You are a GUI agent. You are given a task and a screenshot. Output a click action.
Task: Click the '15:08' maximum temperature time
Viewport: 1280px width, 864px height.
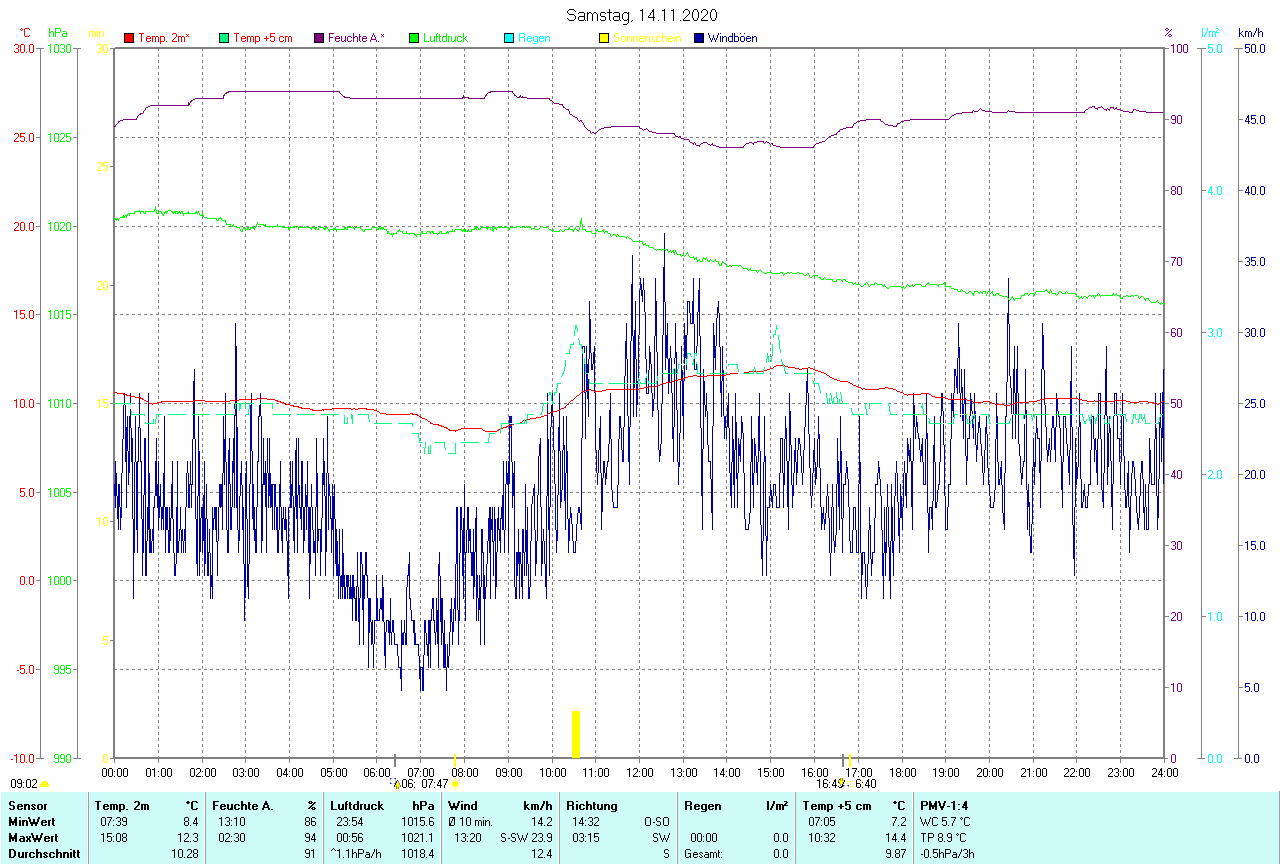[113, 838]
